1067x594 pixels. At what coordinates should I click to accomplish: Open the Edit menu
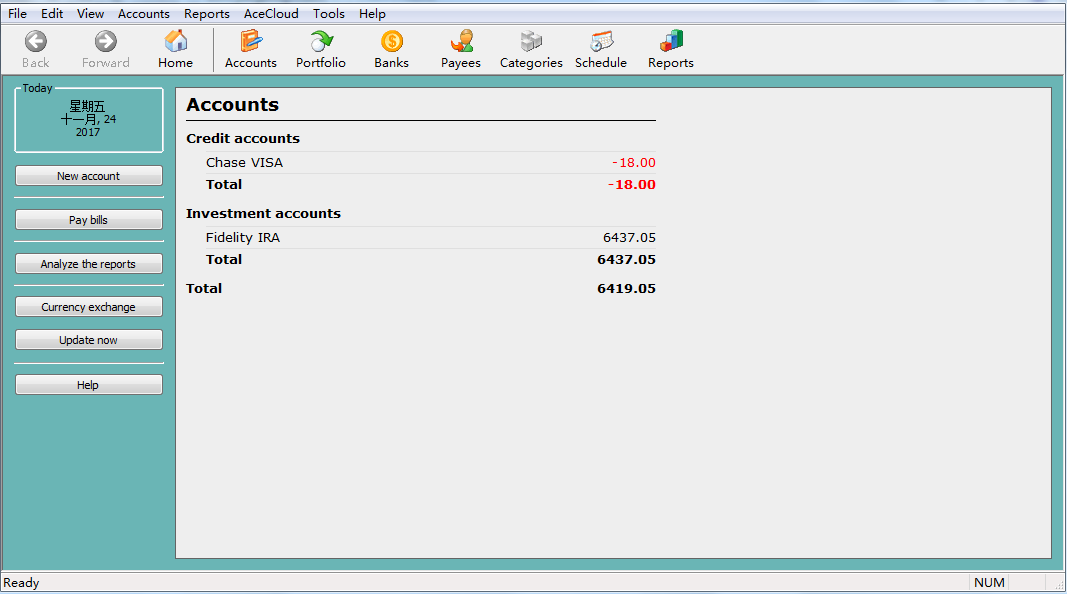[x=52, y=14]
